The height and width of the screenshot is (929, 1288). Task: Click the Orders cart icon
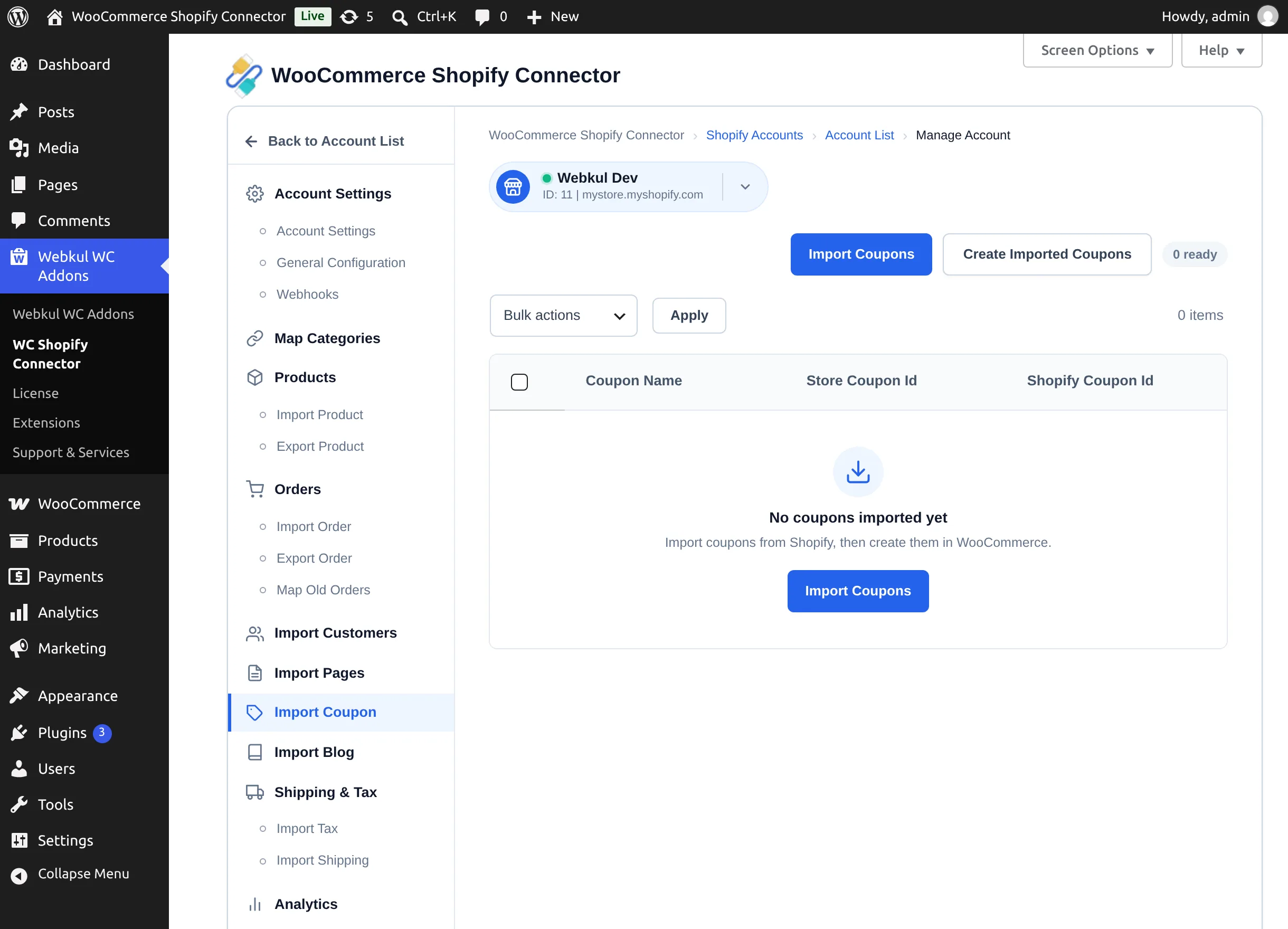[255, 489]
